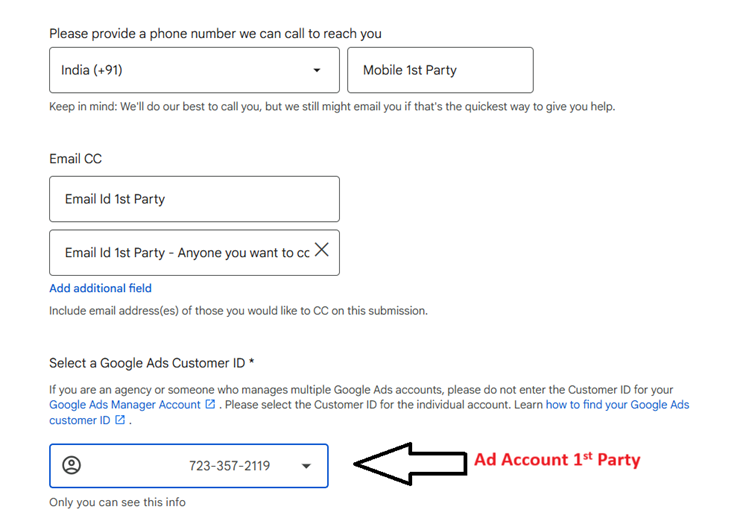752x527 pixels.
Task: Click the account avatar icon in dropdown
Action: [71, 465]
